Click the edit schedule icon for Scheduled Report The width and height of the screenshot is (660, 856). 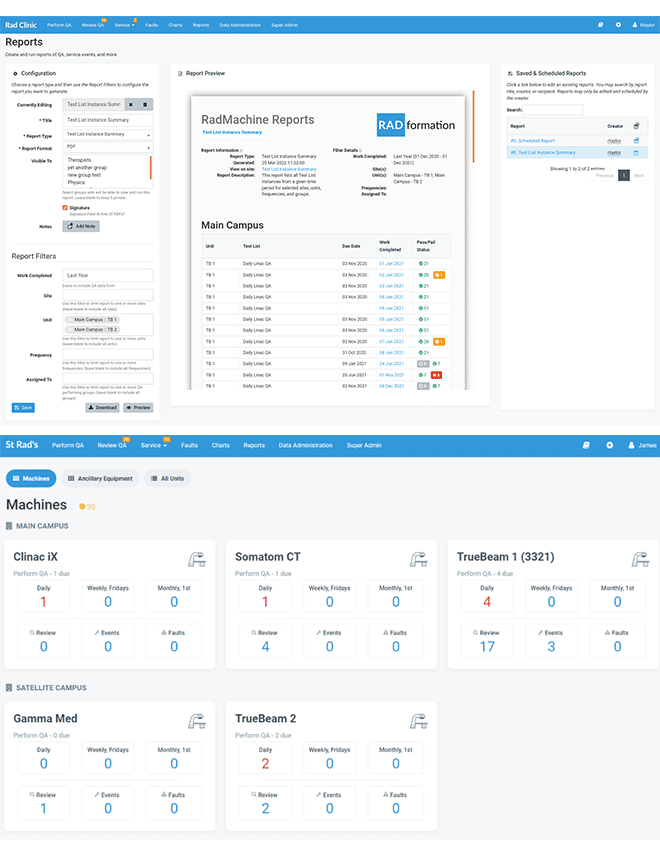tap(637, 141)
